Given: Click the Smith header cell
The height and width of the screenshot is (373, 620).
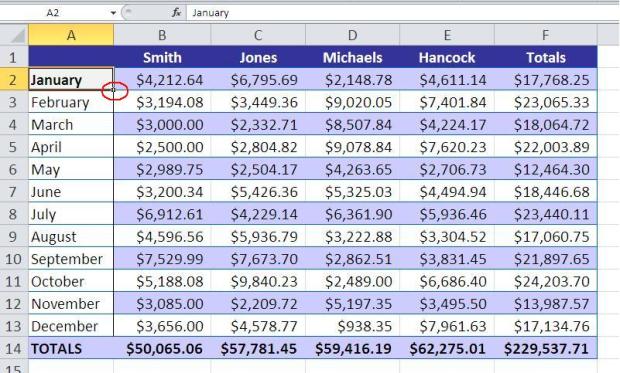Looking at the screenshot, I should click(163, 57).
